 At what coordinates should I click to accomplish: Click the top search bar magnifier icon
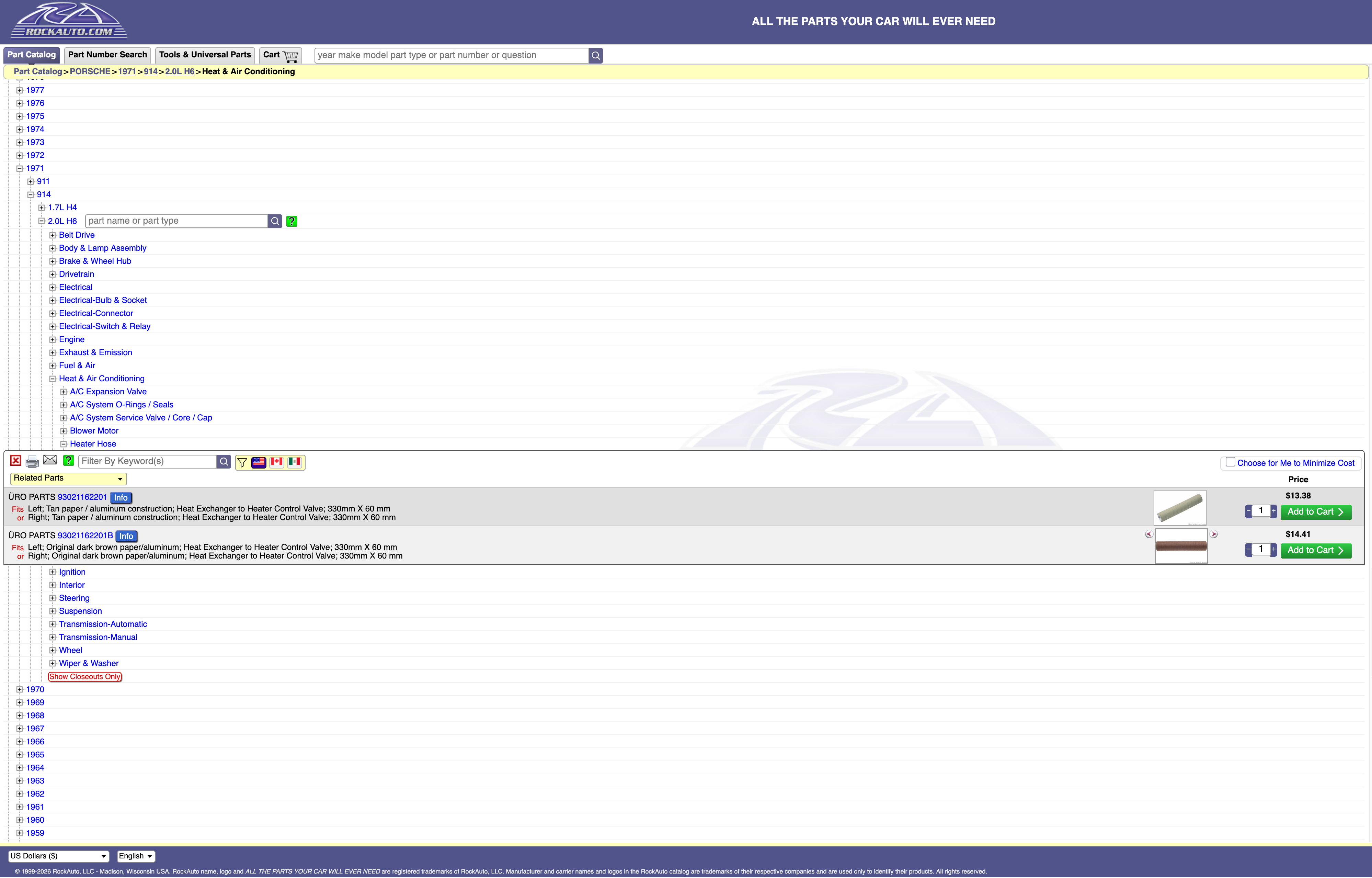tap(595, 55)
